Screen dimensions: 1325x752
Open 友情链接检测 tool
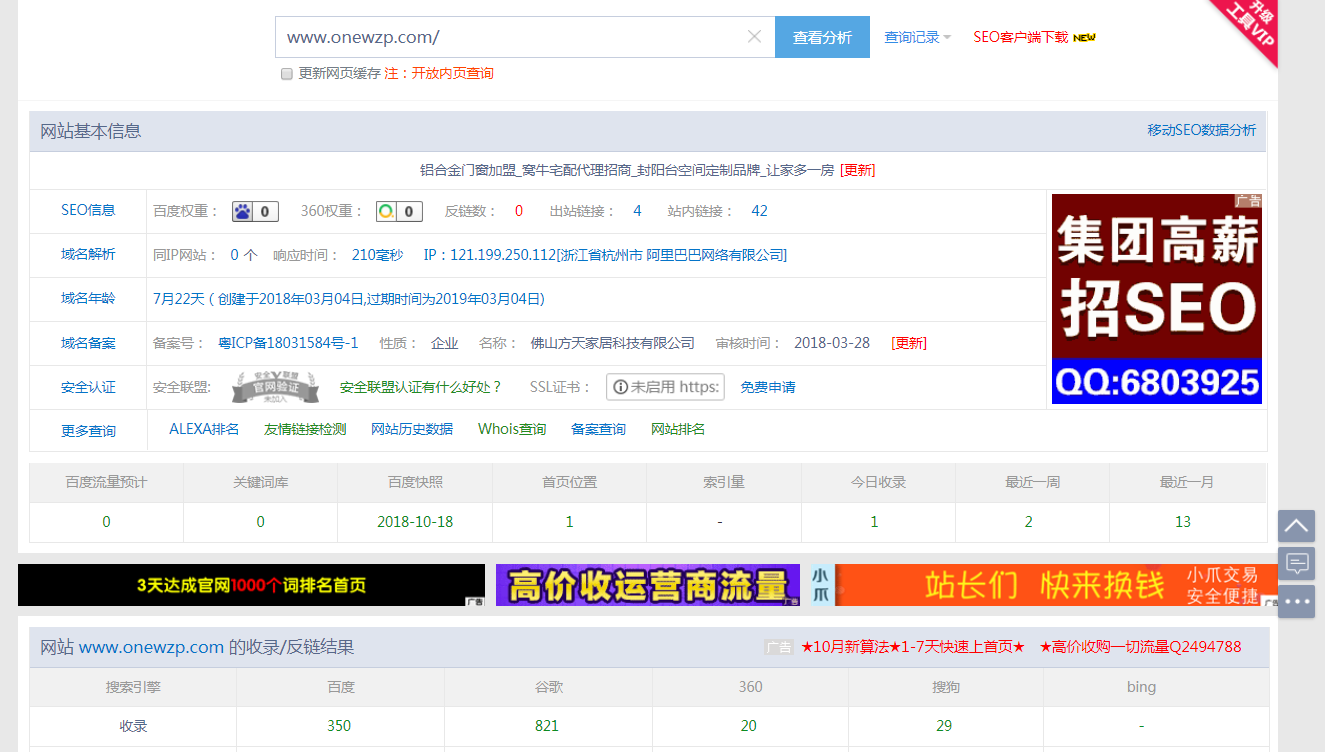(x=305, y=429)
